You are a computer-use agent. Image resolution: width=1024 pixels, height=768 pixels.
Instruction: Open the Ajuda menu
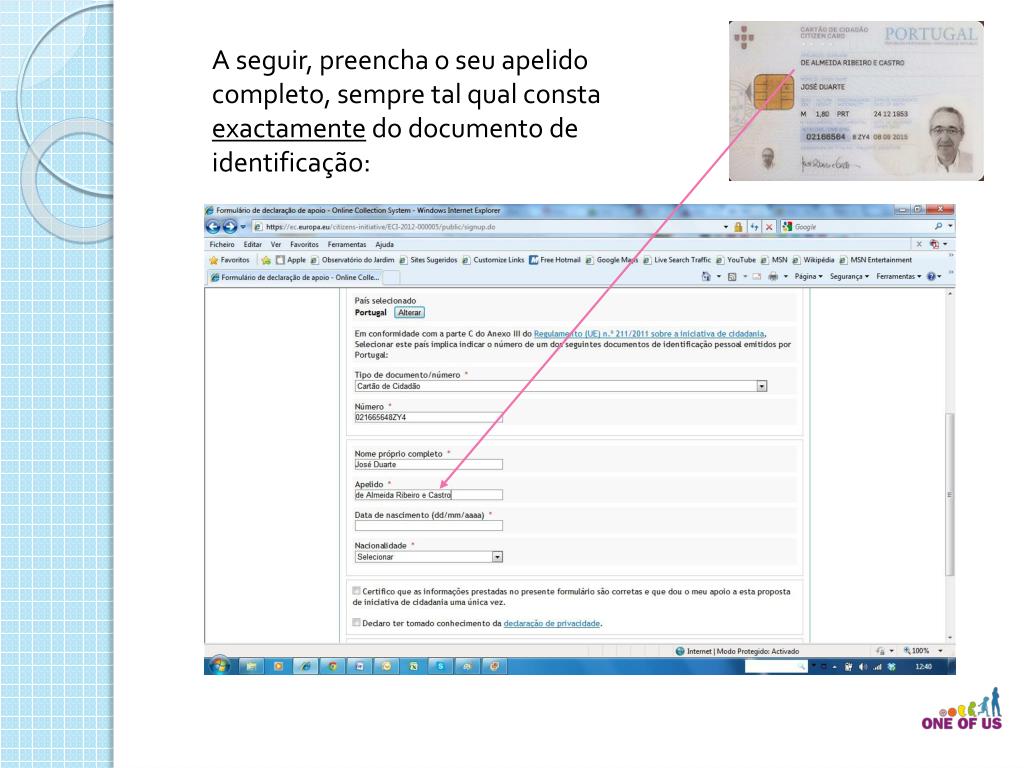click(x=385, y=244)
